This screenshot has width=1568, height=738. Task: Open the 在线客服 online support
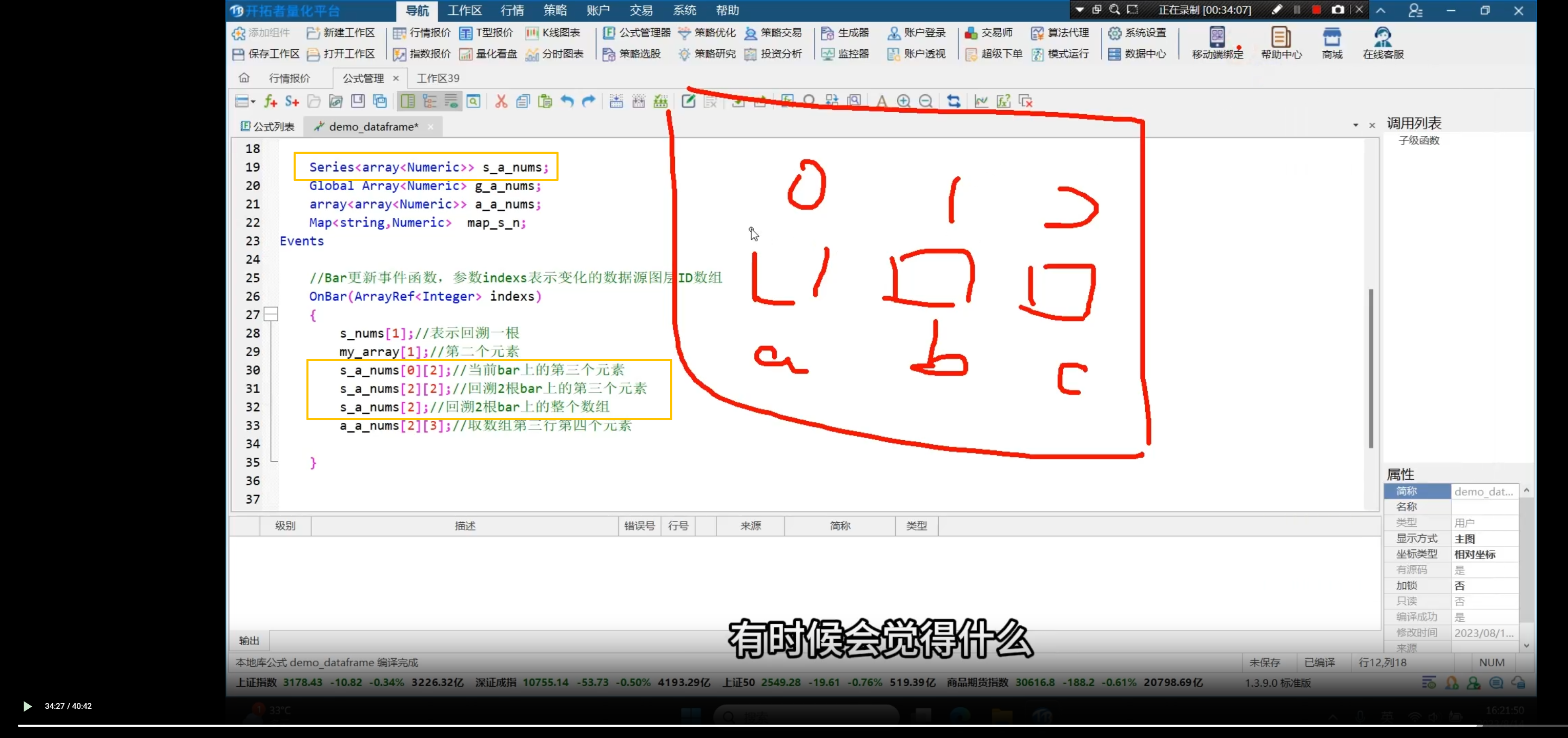(1383, 43)
